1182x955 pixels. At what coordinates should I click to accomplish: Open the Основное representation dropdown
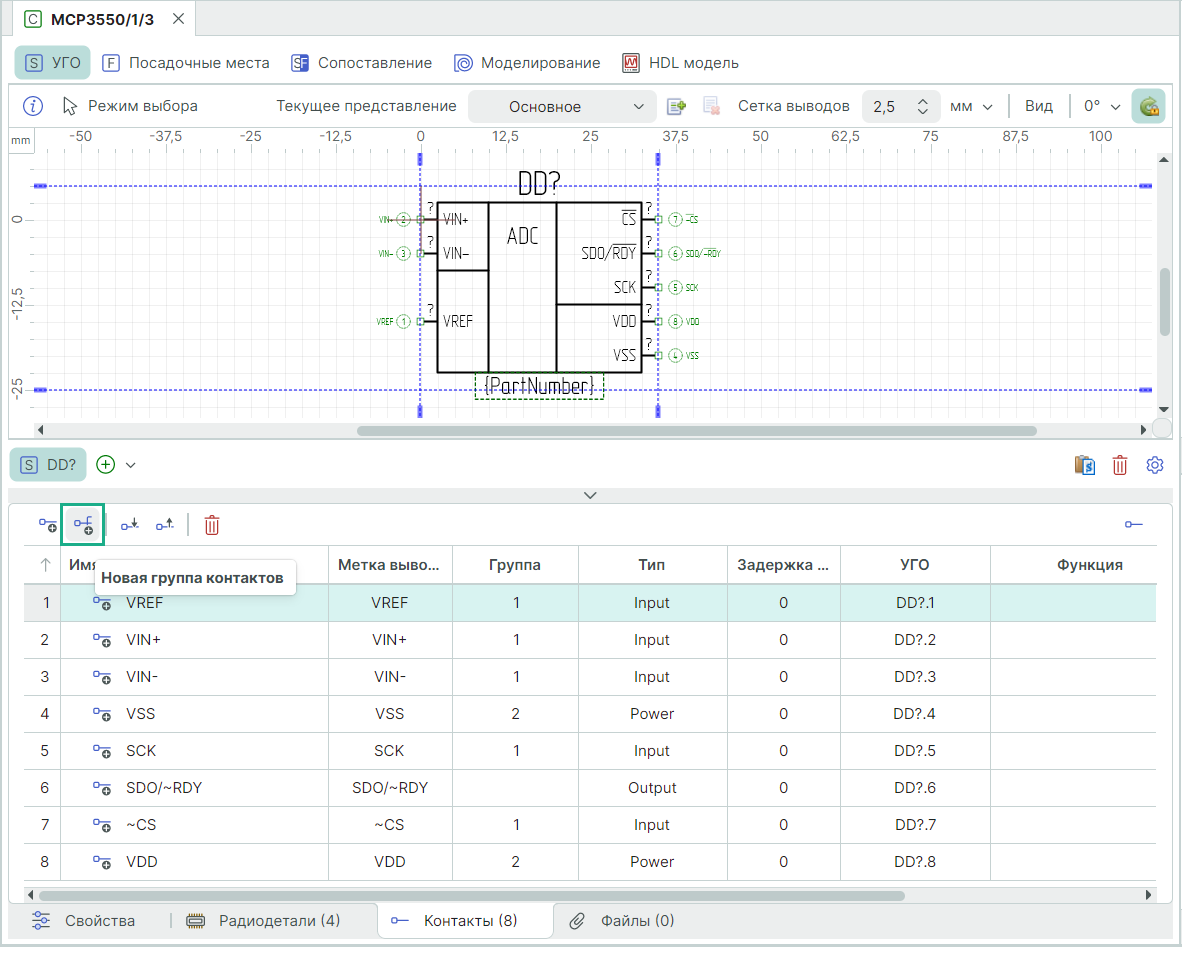point(561,107)
